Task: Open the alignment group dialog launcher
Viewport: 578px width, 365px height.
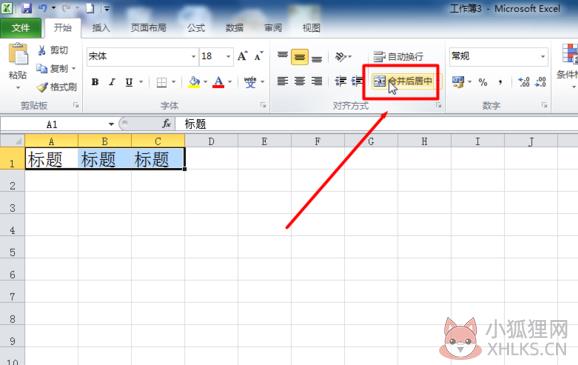Action: (439, 105)
